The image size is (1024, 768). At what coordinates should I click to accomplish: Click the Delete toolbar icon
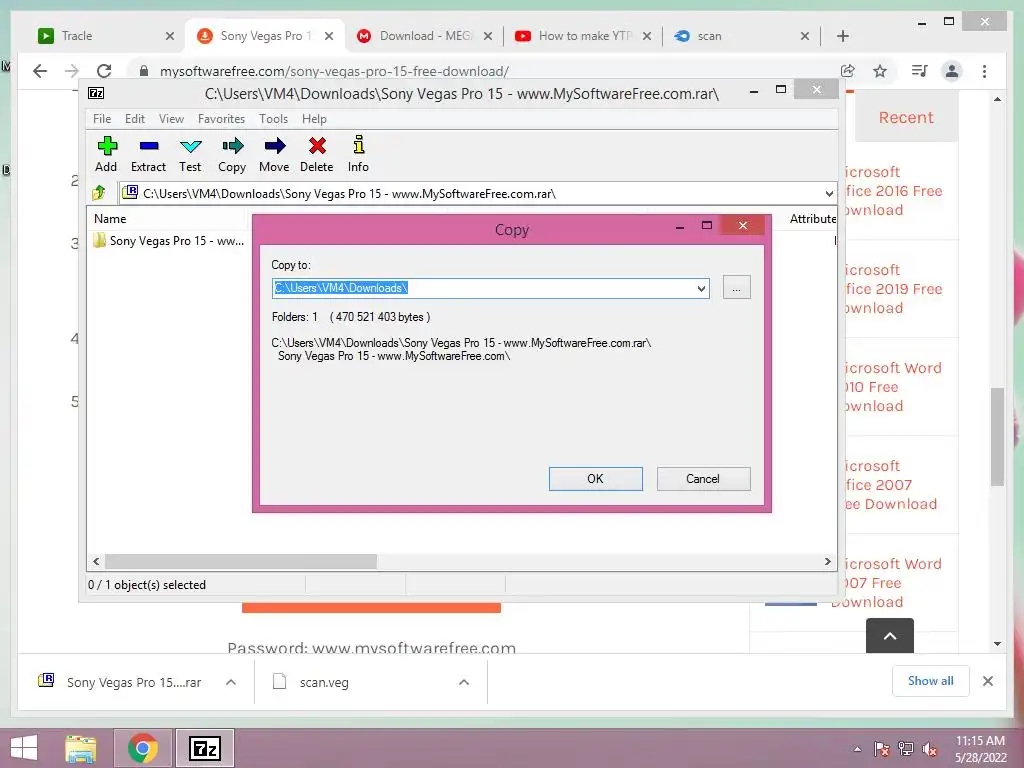click(x=317, y=154)
